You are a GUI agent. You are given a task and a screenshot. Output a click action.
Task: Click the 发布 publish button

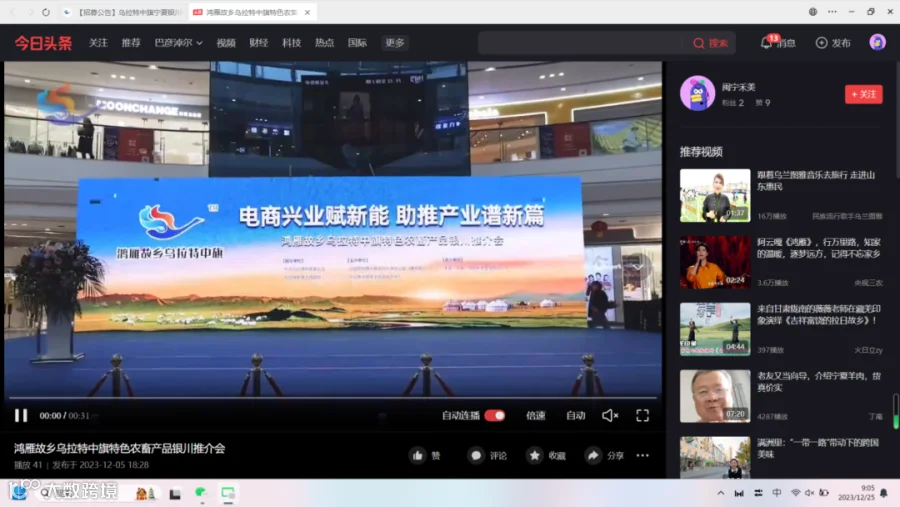point(833,43)
